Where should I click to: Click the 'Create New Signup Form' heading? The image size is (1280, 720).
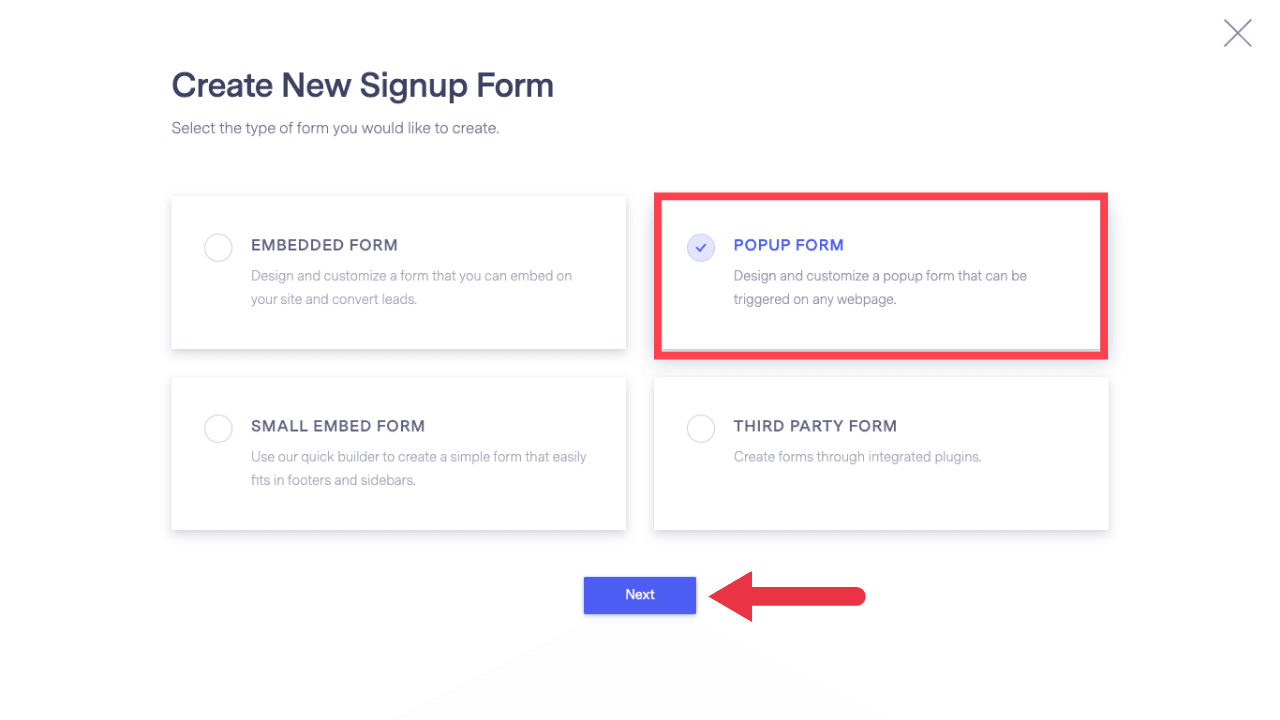[x=362, y=86]
